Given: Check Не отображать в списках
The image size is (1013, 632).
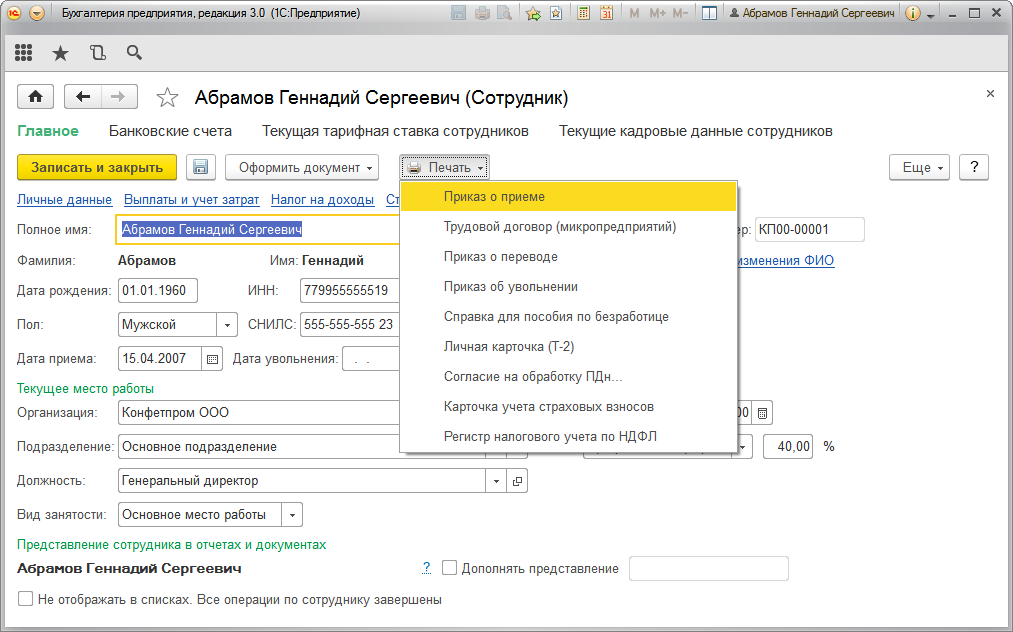Looking at the screenshot, I should (25, 598).
